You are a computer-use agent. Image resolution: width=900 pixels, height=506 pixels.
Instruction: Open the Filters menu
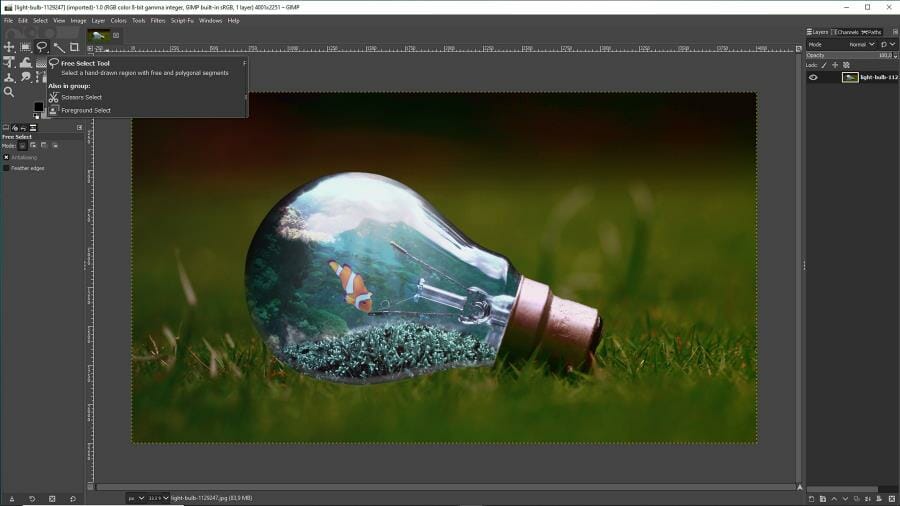pyautogui.click(x=158, y=21)
